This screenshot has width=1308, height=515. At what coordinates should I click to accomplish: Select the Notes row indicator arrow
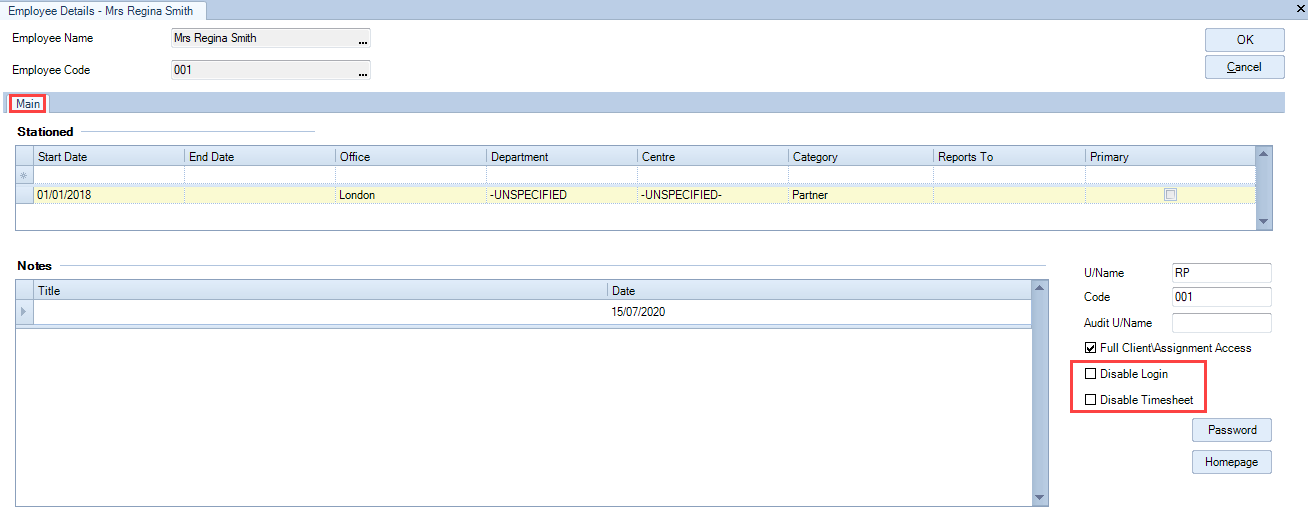pyautogui.click(x=25, y=312)
